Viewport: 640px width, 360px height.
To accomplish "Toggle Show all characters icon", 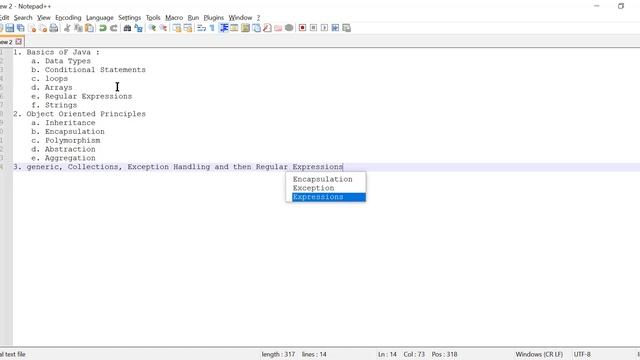I will [212, 28].
